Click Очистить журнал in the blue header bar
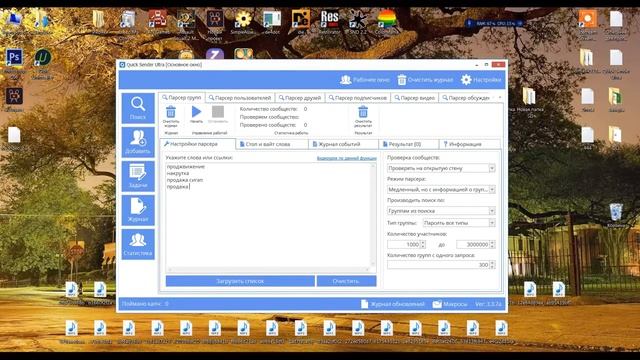Screen dimensions: 640x360 [425, 80]
